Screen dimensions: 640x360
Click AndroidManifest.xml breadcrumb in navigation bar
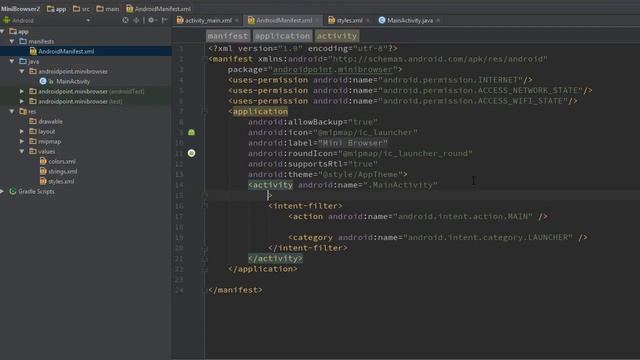coord(158,9)
